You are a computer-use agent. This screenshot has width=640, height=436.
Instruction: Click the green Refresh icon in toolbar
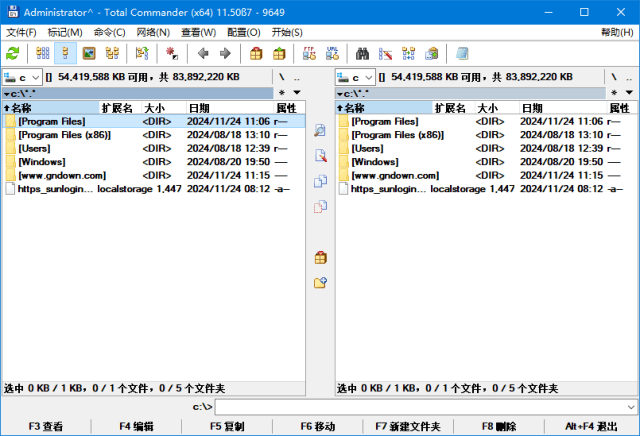pyautogui.click(x=13, y=53)
